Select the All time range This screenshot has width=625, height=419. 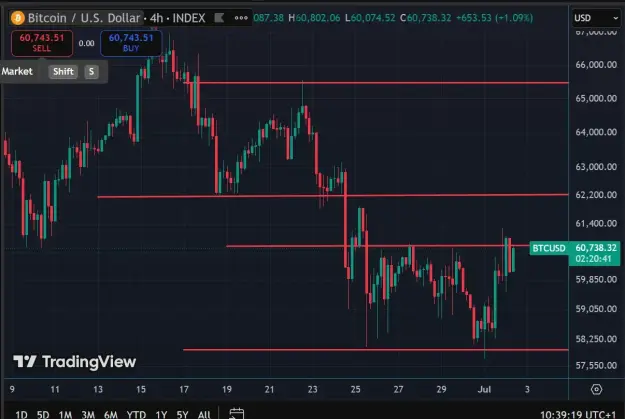[204, 415]
